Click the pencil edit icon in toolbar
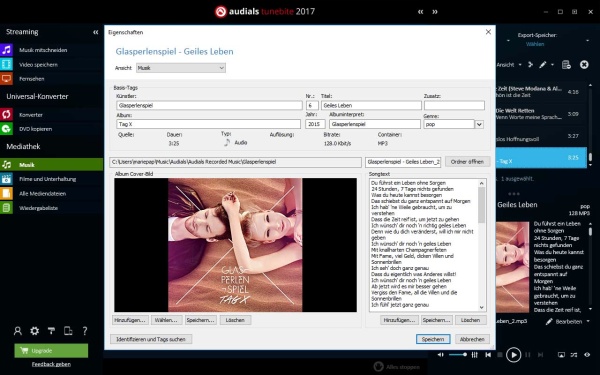 point(543,65)
